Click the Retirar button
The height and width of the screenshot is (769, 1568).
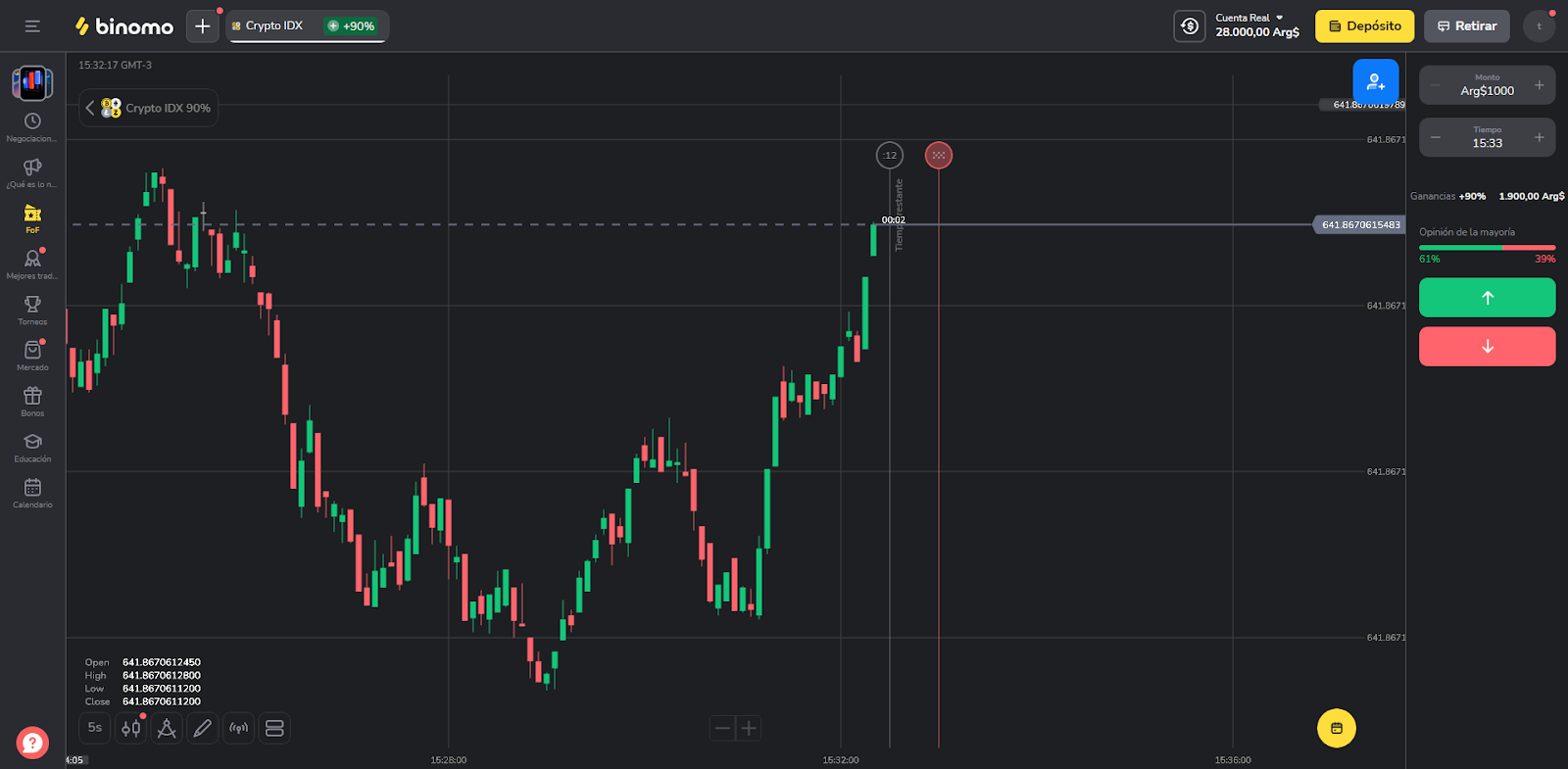click(x=1466, y=26)
